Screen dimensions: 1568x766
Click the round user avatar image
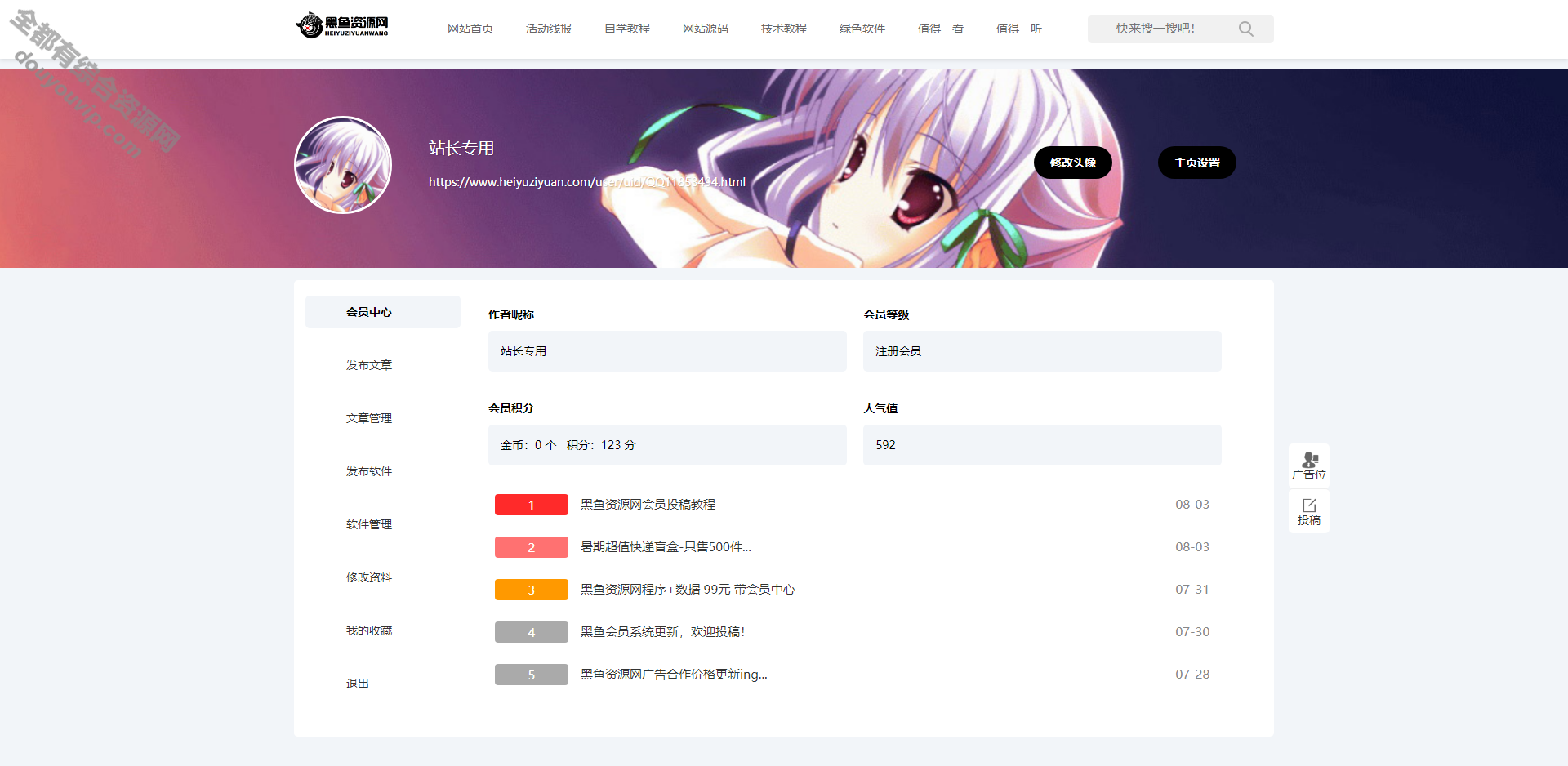[x=343, y=165]
